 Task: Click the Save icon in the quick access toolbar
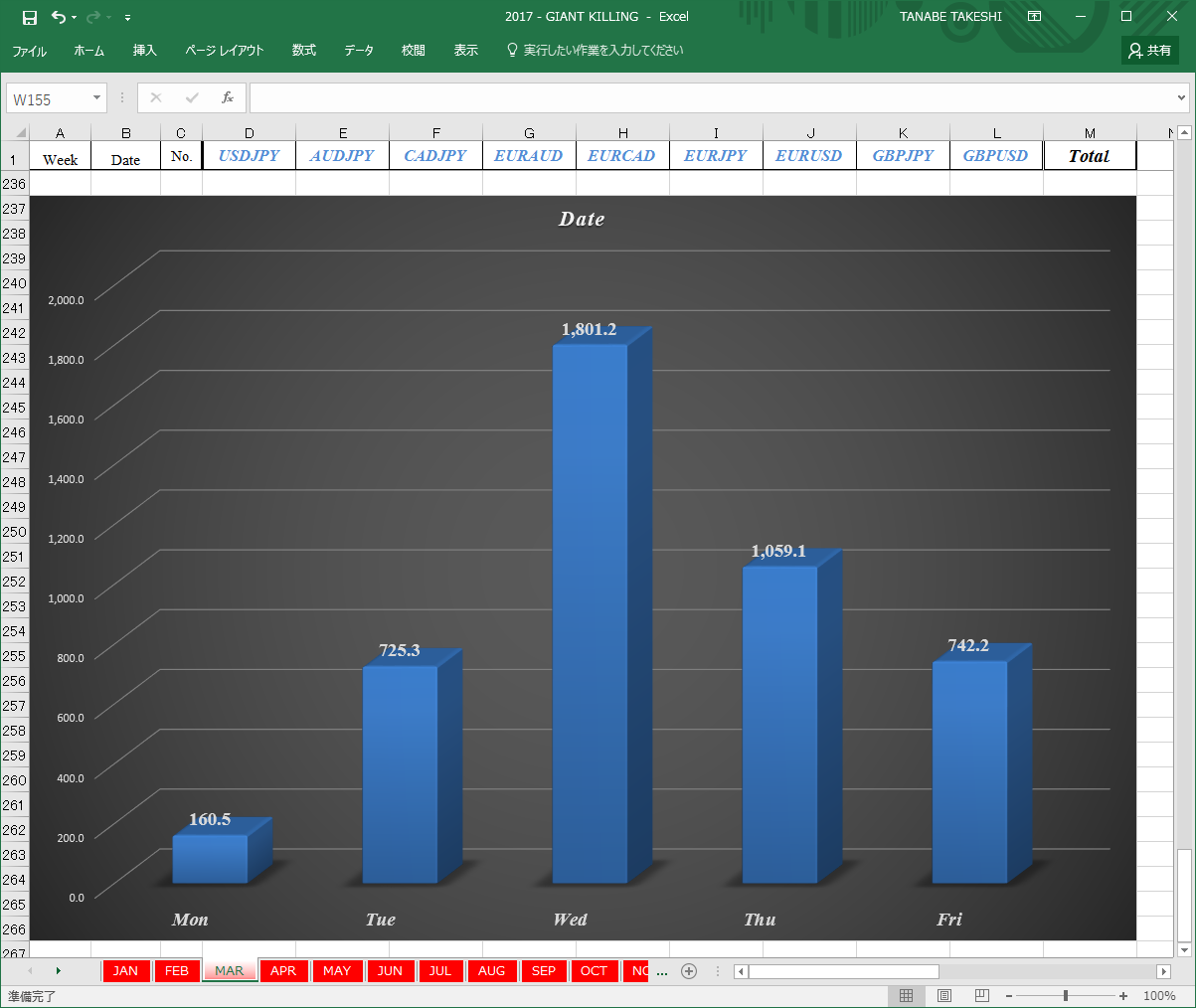[x=30, y=17]
